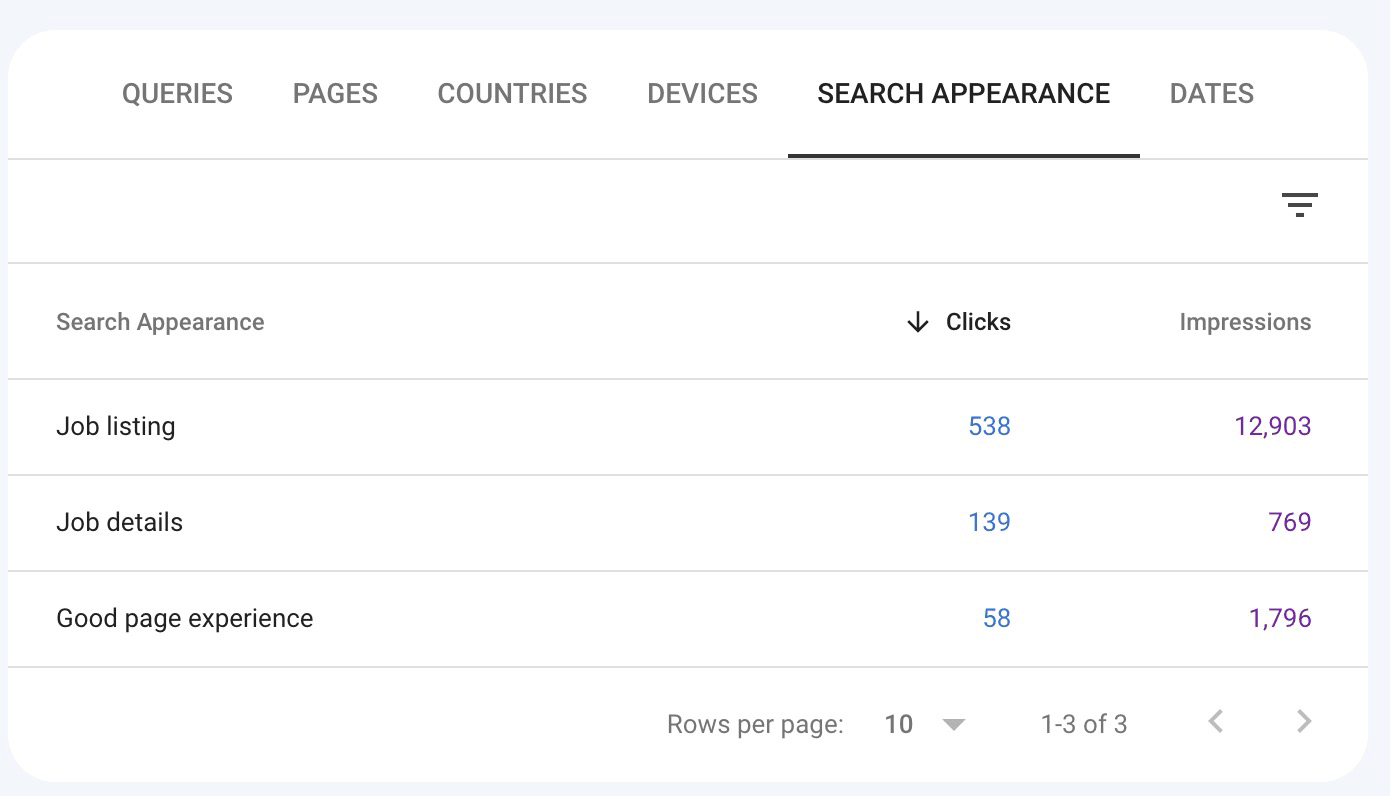This screenshot has height=796, width=1390.
Task: Go to next page of results
Action: coord(1303,722)
